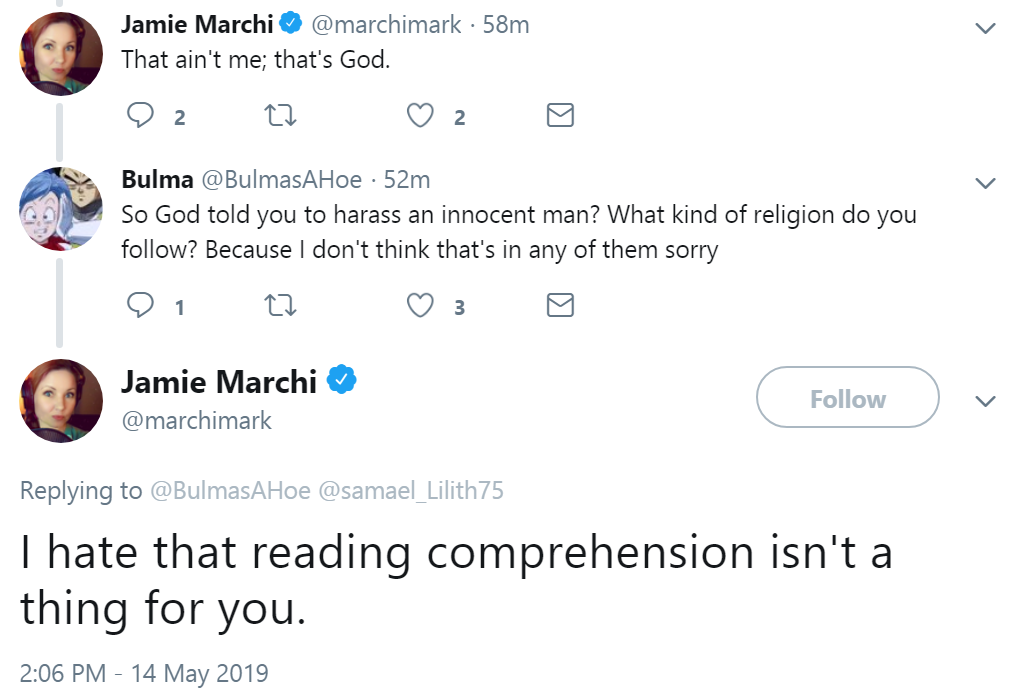
Task: Open the @BulmasAHoe mention in reply line
Action: click(230, 490)
